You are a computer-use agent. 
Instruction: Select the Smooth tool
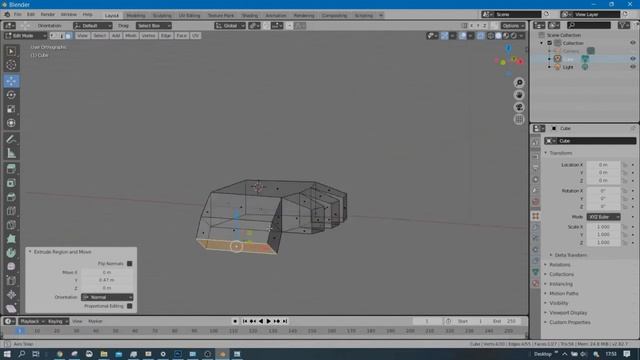(x=11, y=267)
